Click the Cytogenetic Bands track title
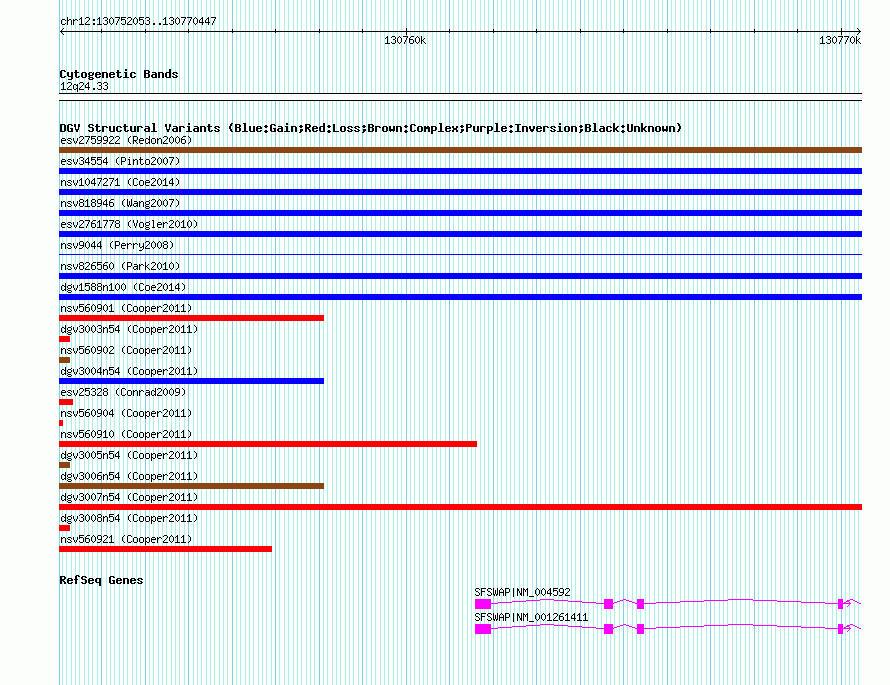 (x=119, y=74)
